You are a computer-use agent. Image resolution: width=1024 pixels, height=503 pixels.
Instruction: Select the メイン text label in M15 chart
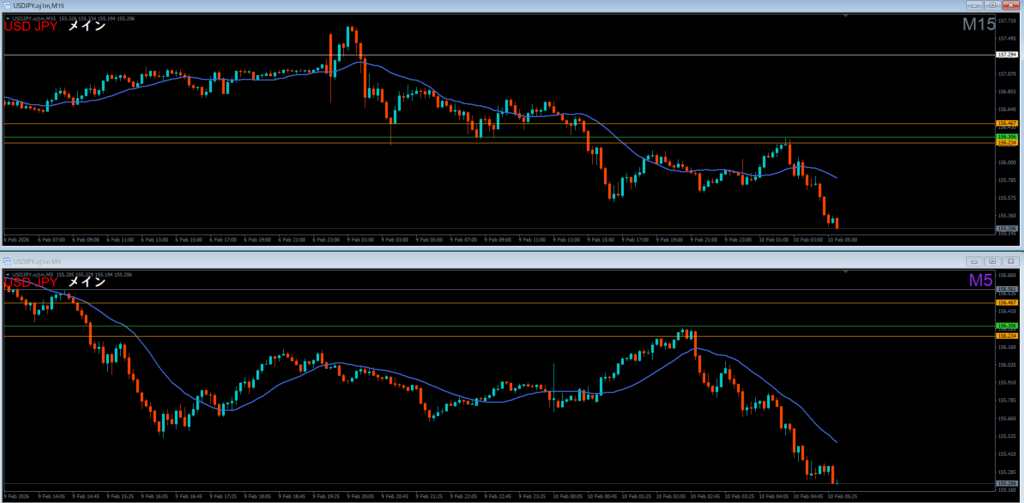87,28
